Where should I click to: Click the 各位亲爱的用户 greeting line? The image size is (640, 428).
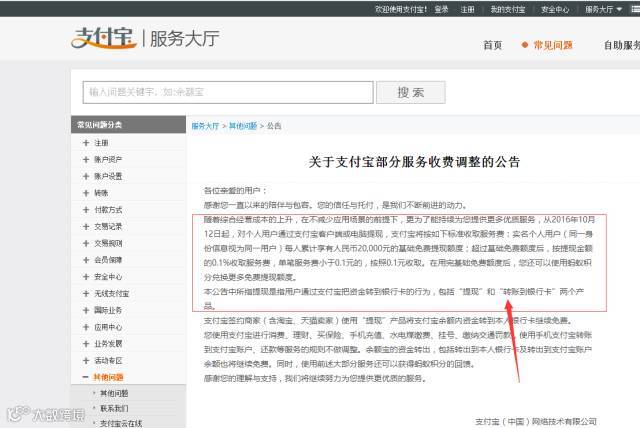point(235,191)
